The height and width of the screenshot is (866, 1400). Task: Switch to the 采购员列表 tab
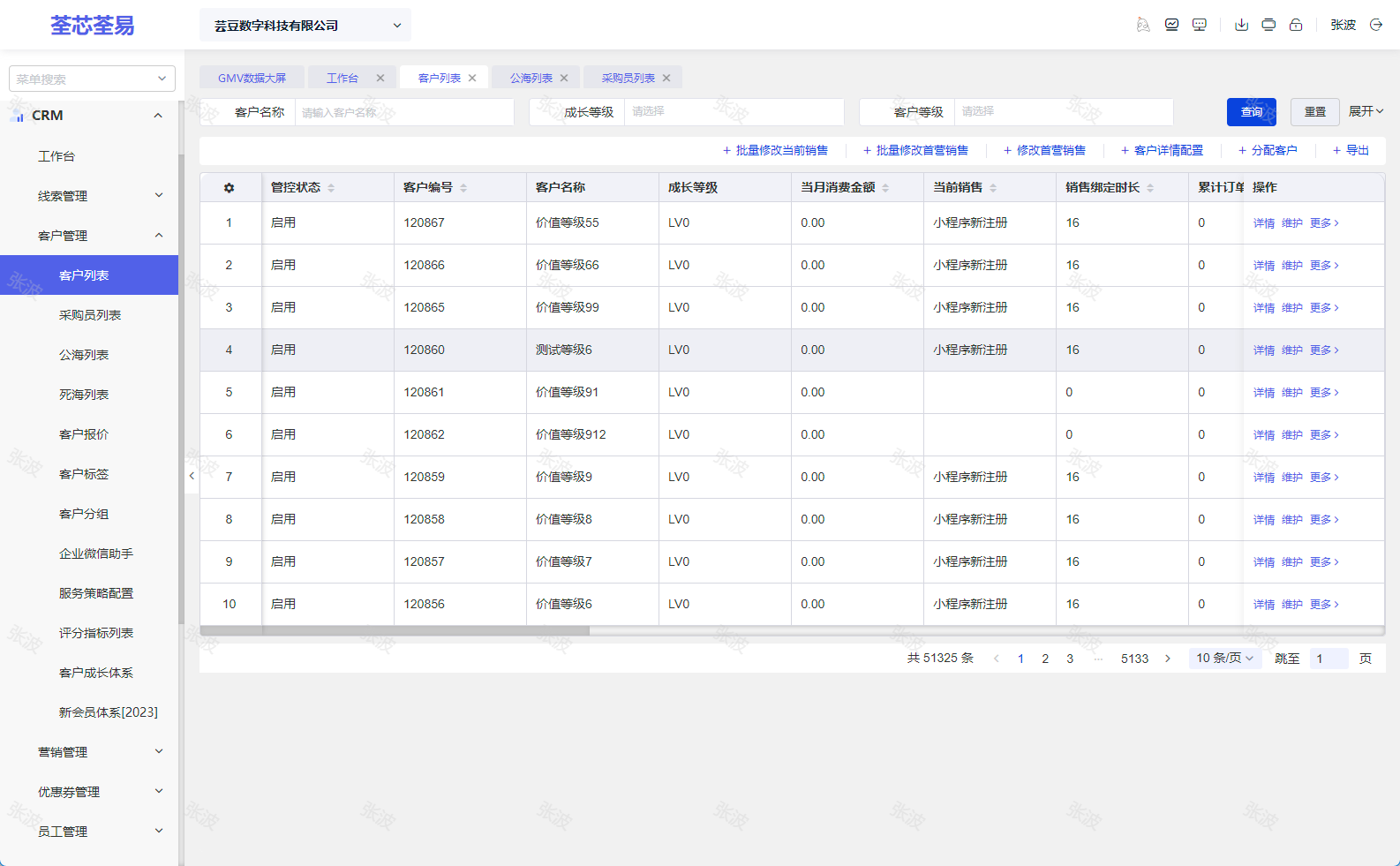628,78
